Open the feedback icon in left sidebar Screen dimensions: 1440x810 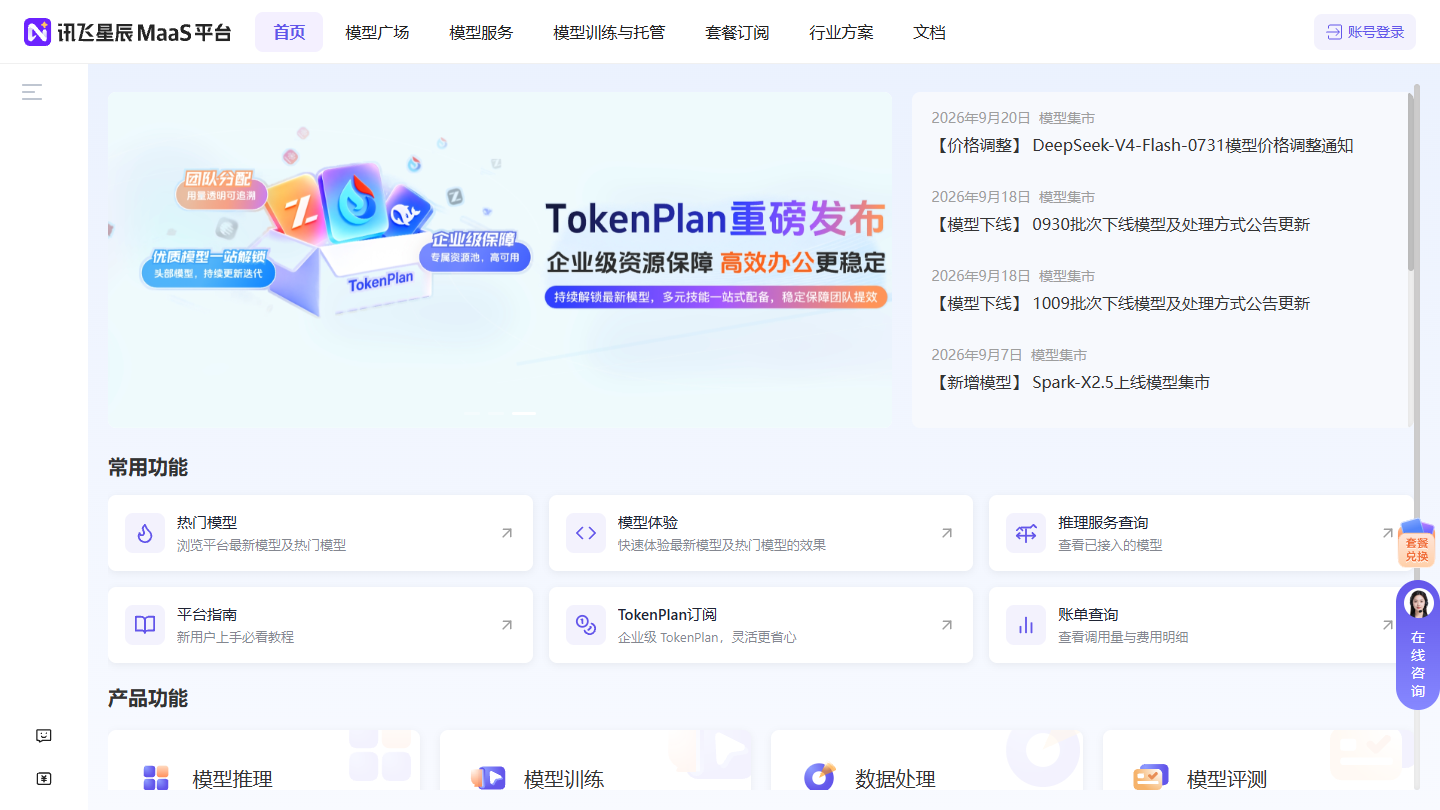point(44,736)
